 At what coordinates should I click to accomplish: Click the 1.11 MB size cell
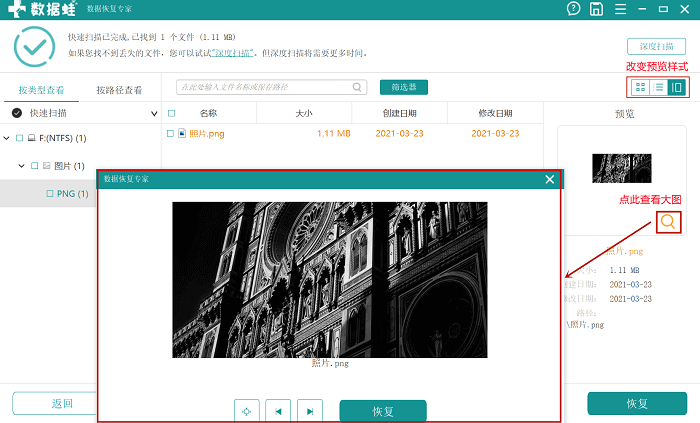(x=333, y=133)
